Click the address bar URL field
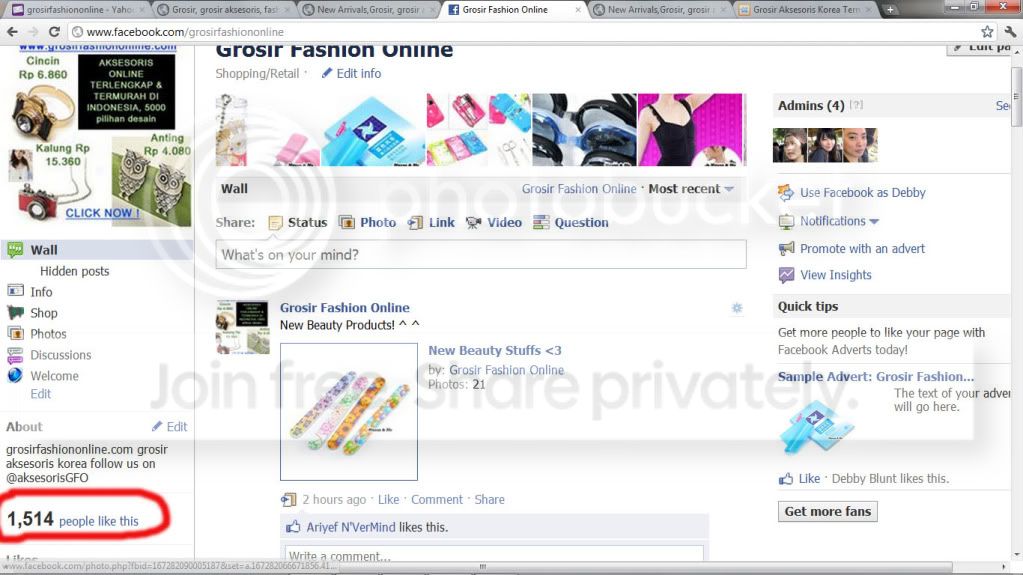1023x575 pixels. [522, 31]
